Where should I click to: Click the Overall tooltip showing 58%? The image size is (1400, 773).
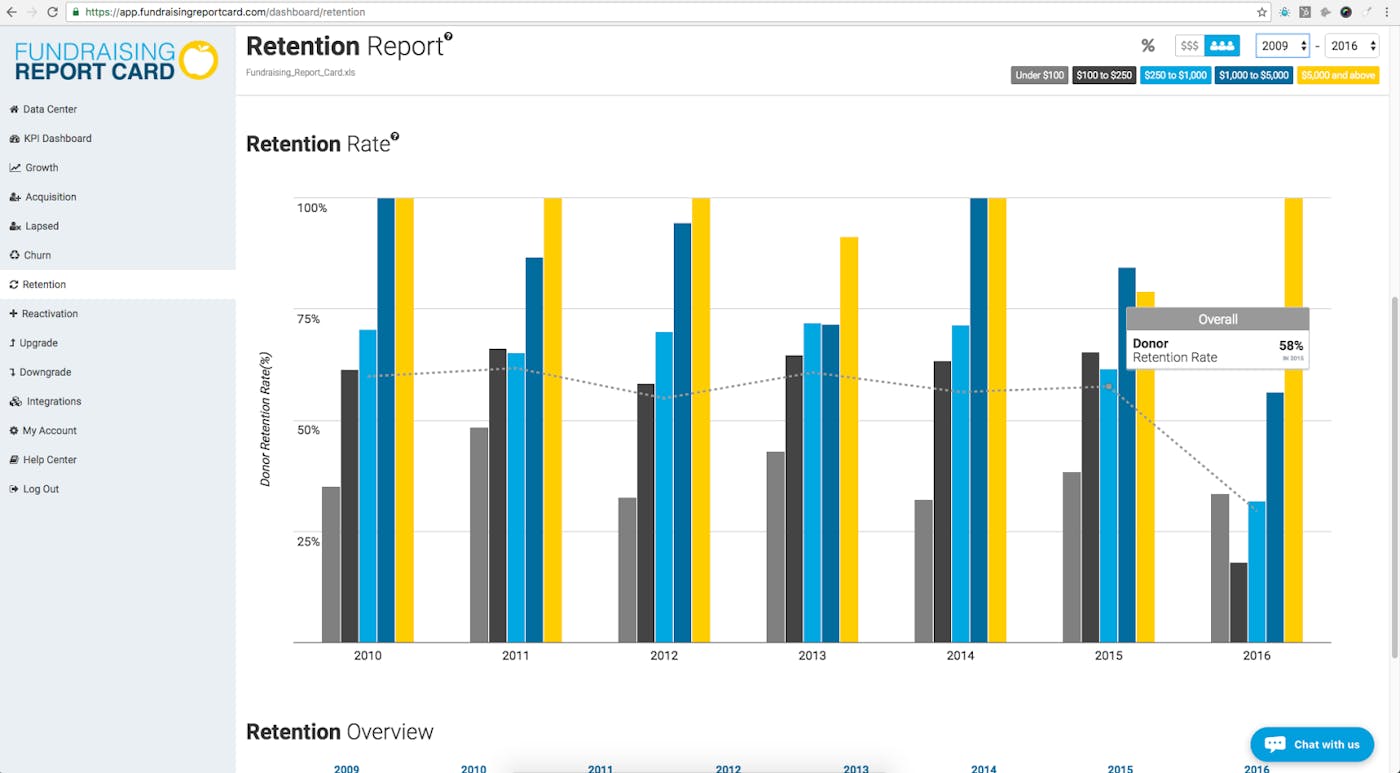(x=1217, y=339)
